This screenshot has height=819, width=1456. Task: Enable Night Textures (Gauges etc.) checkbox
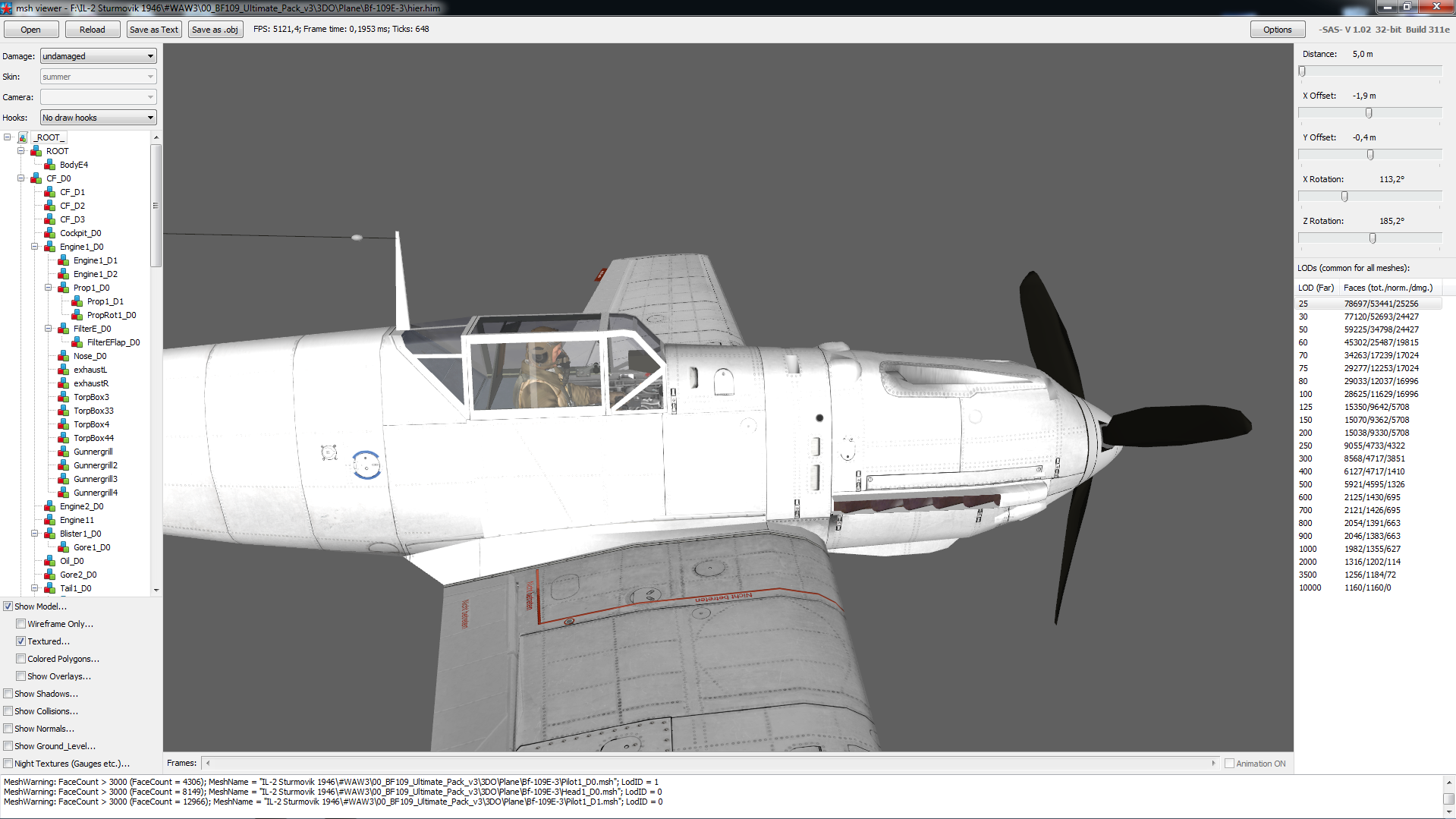pyautogui.click(x=8, y=764)
